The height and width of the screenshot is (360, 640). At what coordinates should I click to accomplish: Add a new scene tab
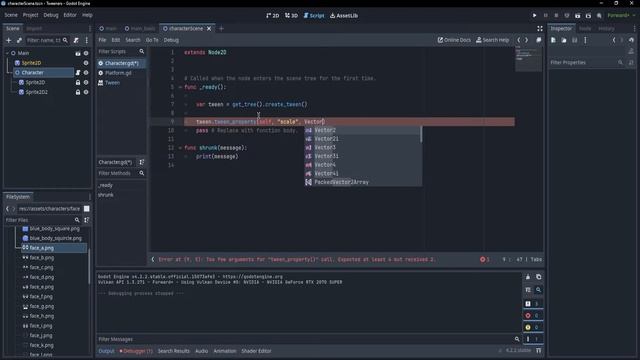coord(221,29)
